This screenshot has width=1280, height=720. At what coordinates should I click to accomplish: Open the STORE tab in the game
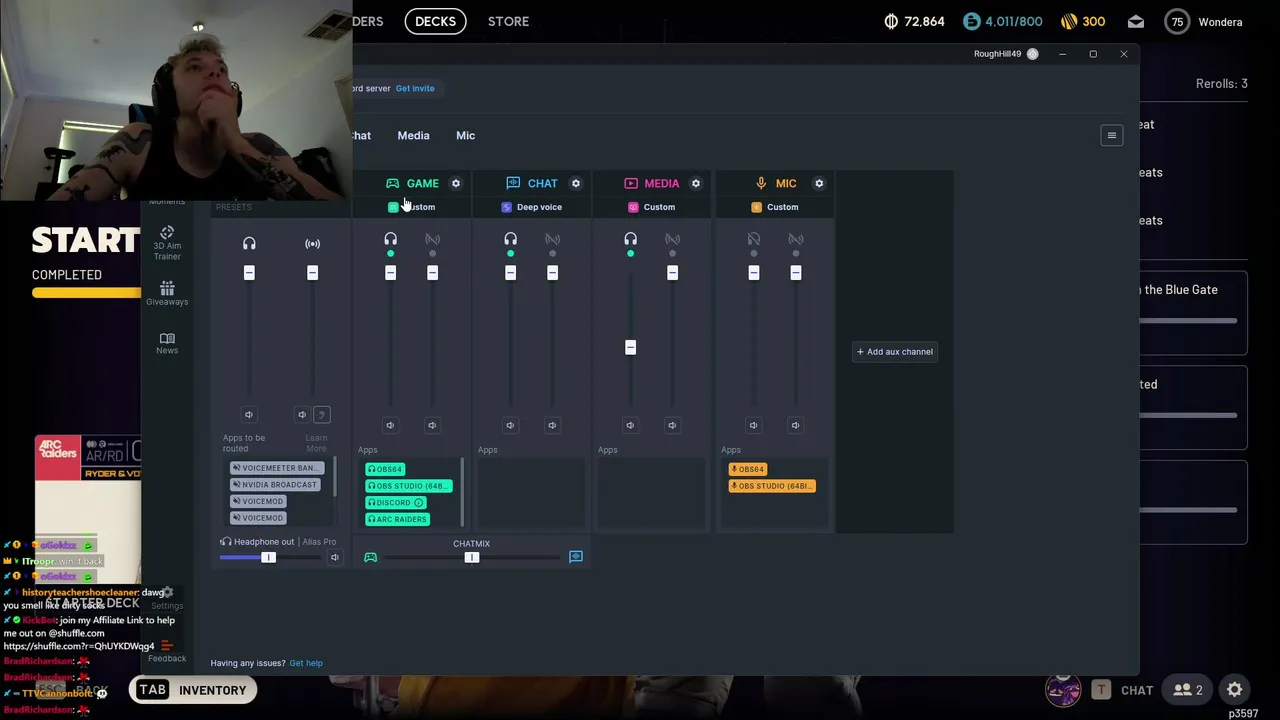(x=508, y=21)
